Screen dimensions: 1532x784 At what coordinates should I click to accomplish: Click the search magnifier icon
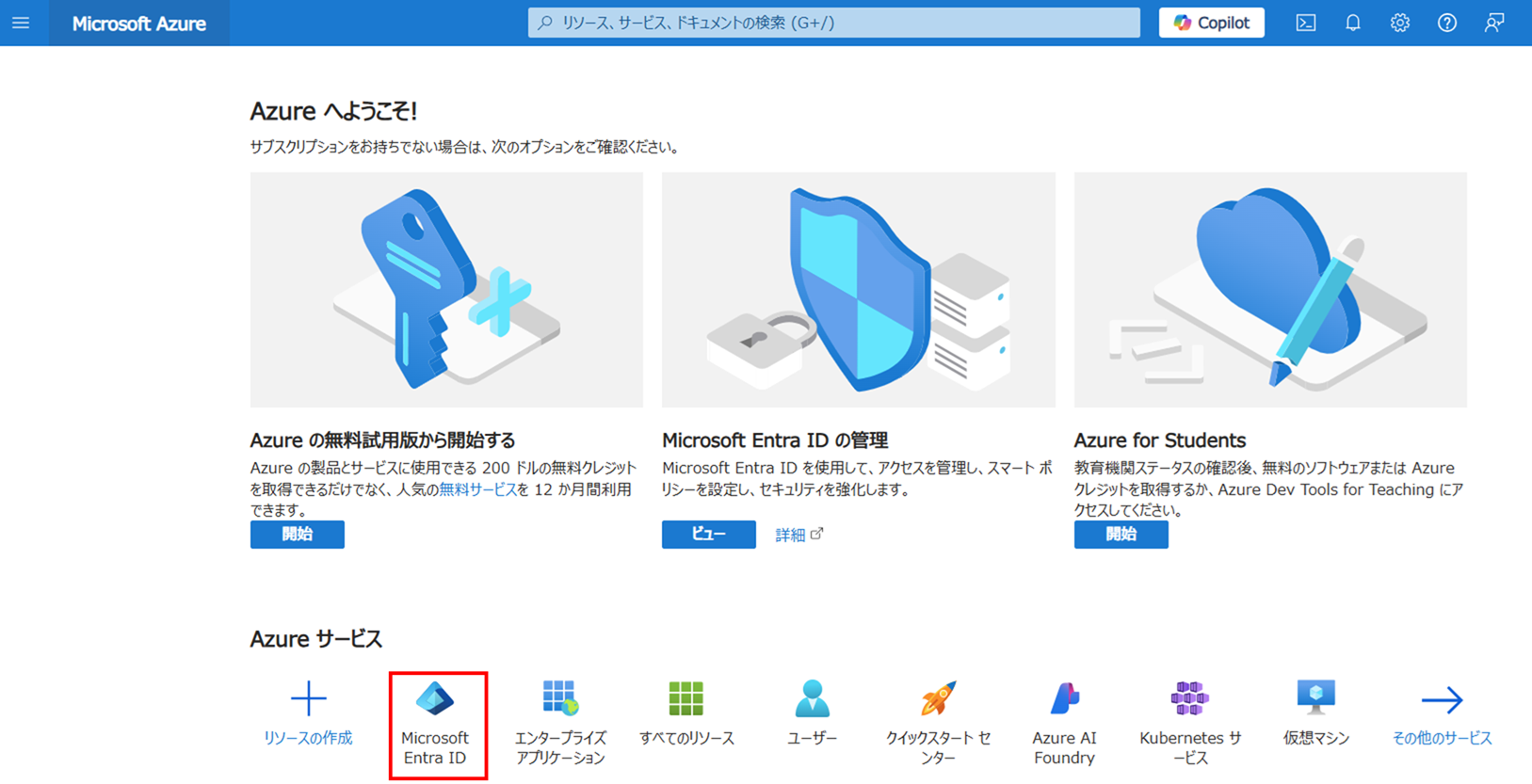click(x=545, y=23)
